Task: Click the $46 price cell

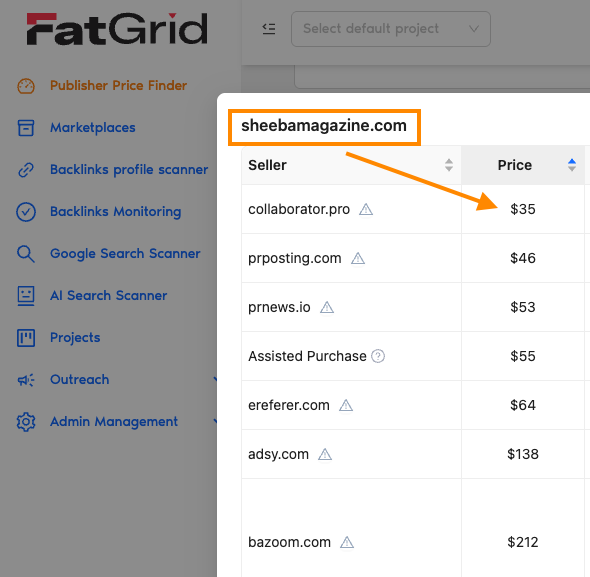Action: [523, 258]
